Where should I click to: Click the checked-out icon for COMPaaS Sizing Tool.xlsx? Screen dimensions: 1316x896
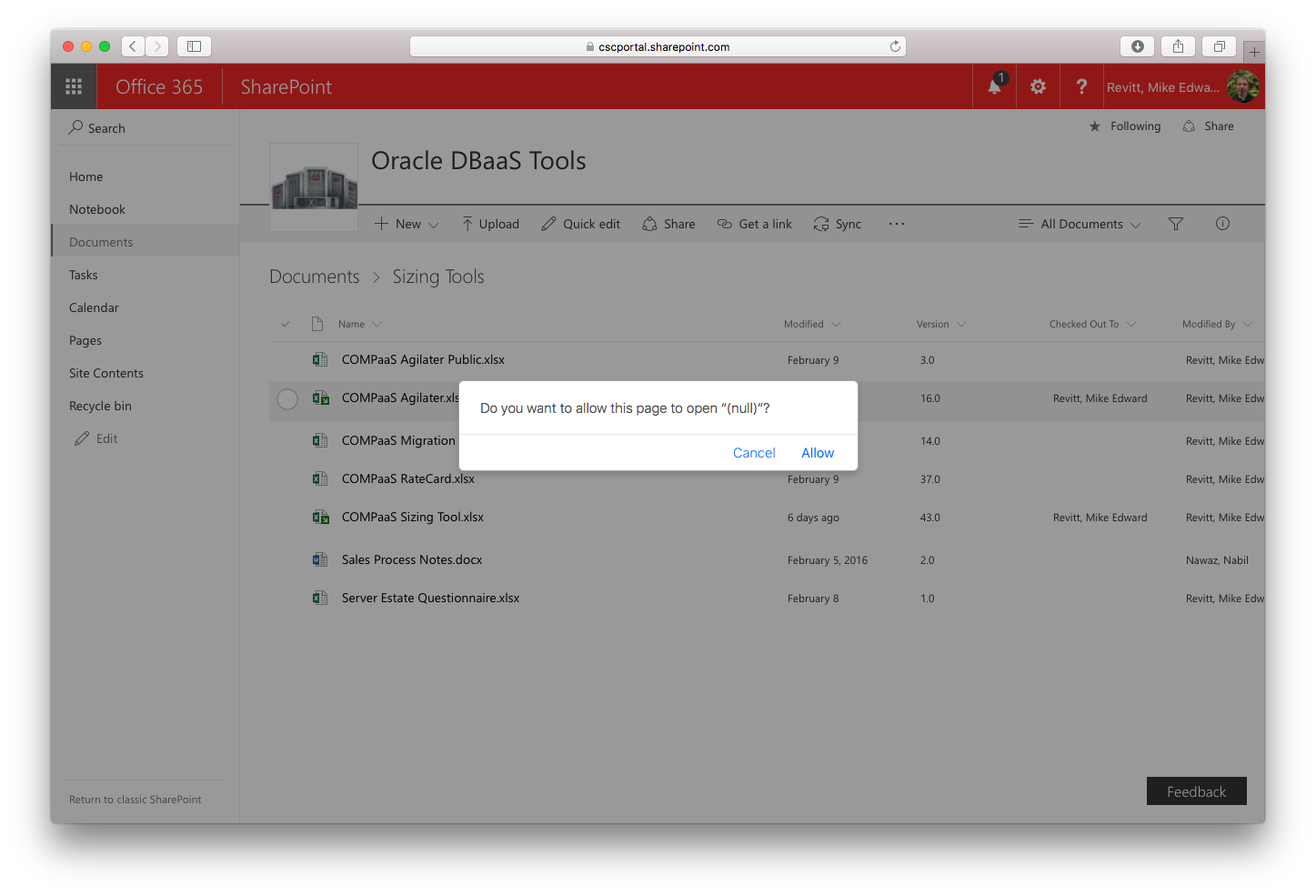pyautogui.click(x=321, y=517)
